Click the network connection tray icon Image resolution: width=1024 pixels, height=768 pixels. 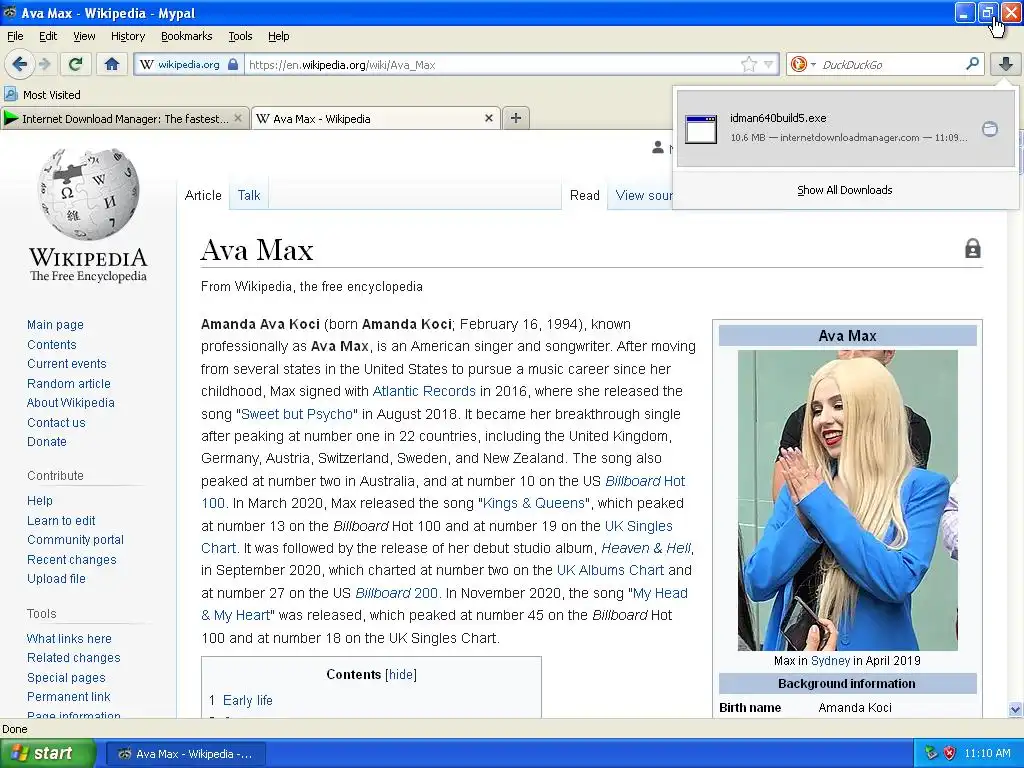(932, 753)
